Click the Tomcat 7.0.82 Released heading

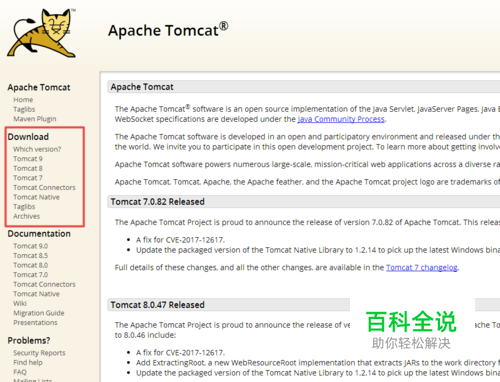point(157,202)
